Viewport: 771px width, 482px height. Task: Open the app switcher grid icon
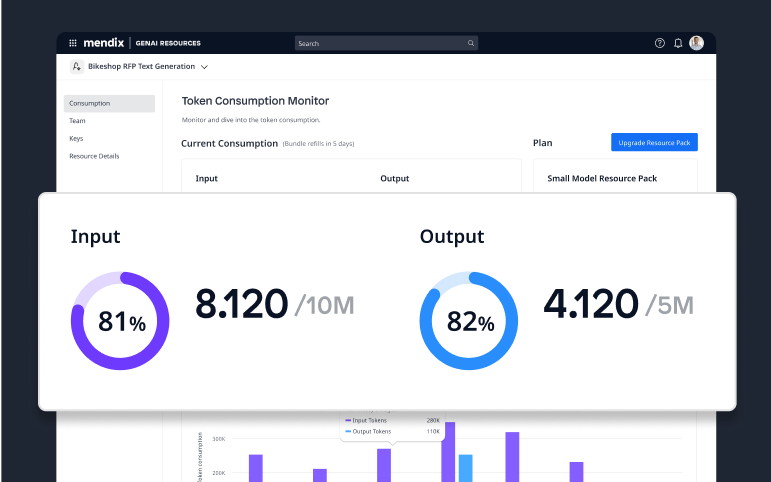pos(72,43)
